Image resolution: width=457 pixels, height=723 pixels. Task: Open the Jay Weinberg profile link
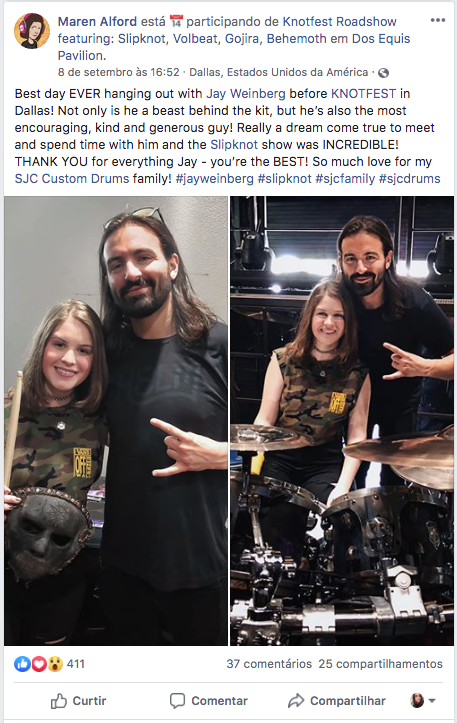pos(246,94)
